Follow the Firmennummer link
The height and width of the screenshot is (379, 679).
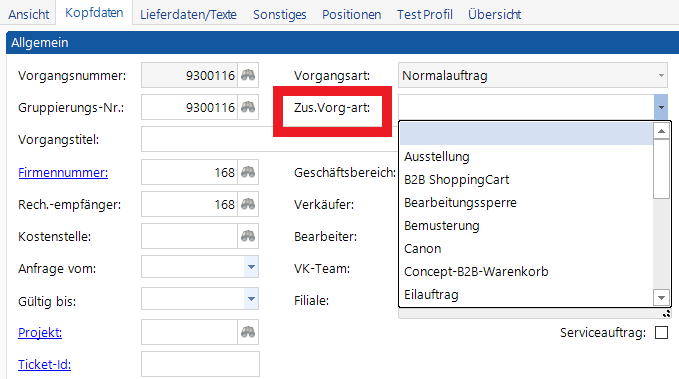coord(63,172)
